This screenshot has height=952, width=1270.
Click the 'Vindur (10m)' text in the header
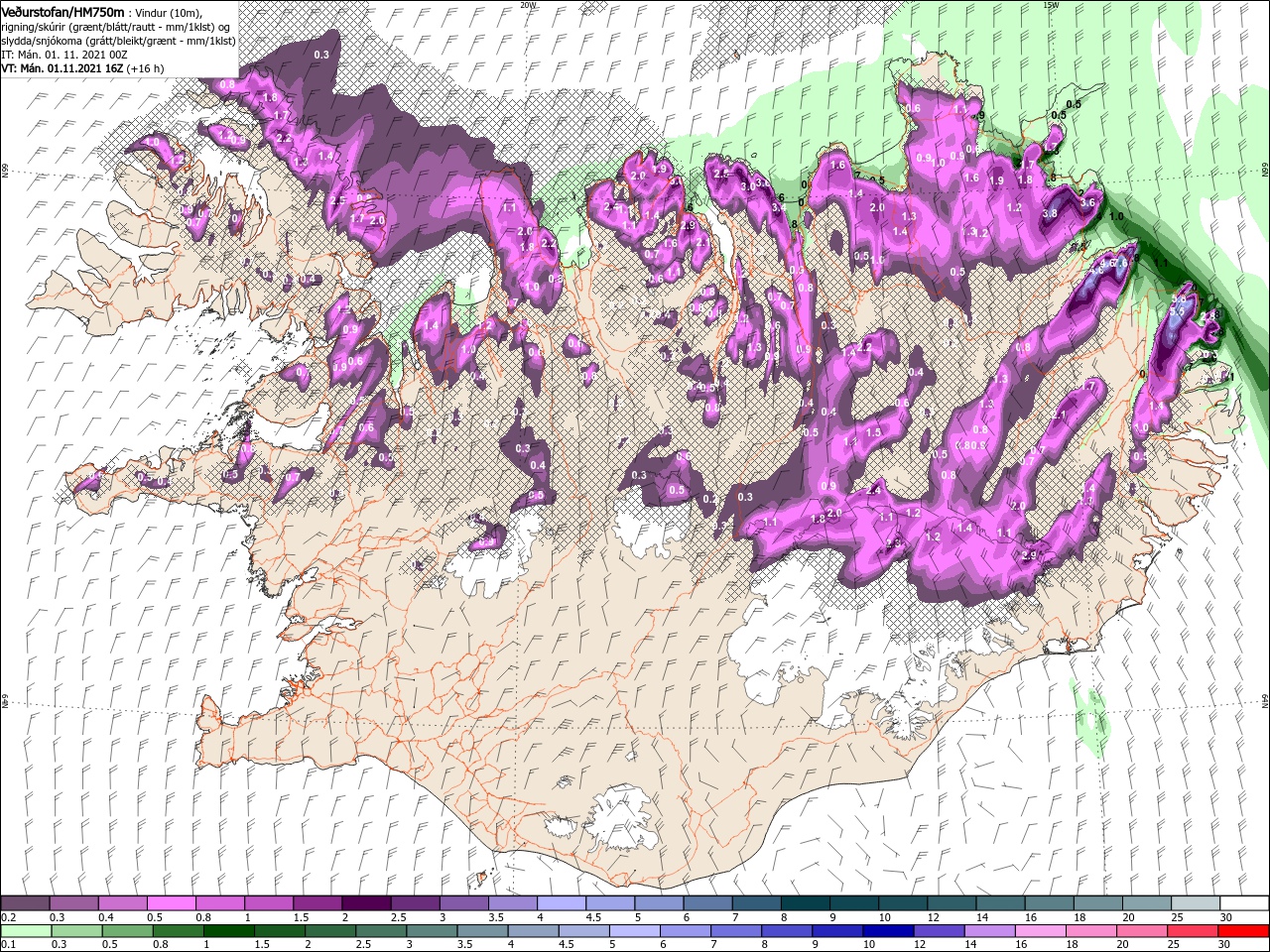(167, 12)
